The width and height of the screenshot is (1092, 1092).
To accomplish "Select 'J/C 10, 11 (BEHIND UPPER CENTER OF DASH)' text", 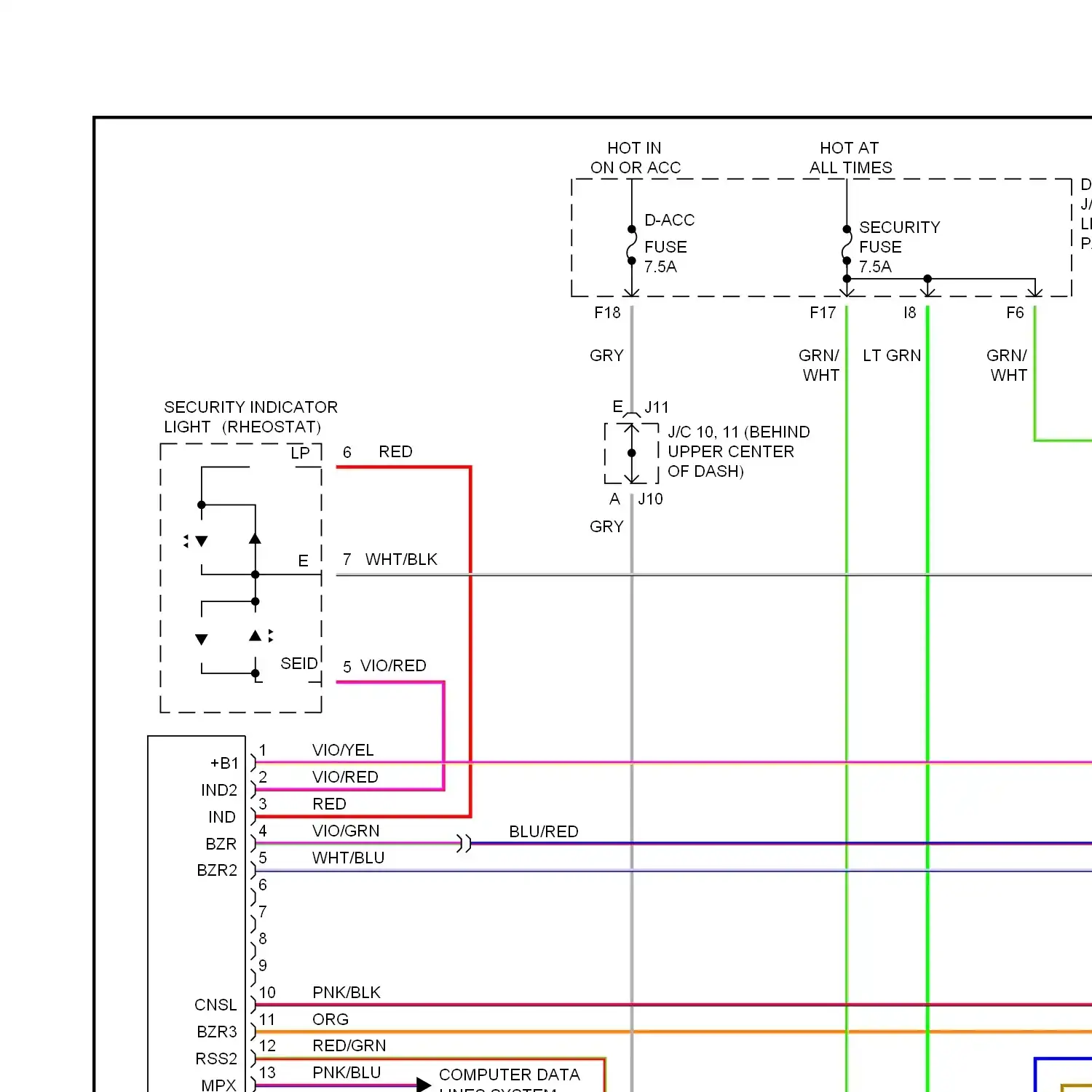I will (x=738, y=451).
